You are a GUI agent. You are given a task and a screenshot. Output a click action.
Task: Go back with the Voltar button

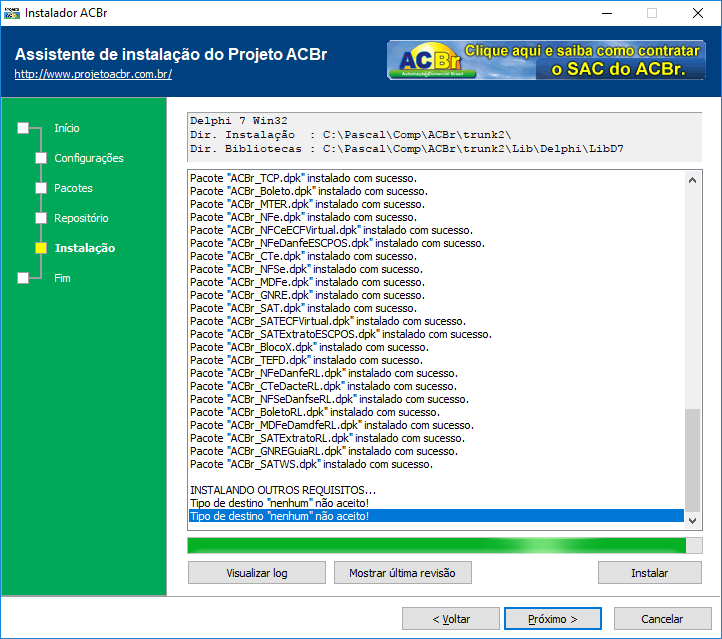pos(451,619)
